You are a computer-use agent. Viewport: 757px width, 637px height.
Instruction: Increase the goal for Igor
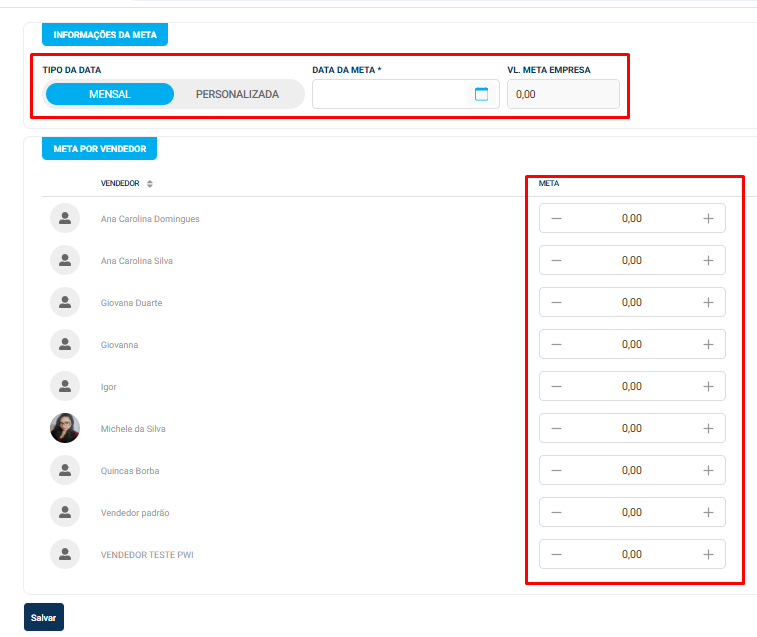[708, 386]
